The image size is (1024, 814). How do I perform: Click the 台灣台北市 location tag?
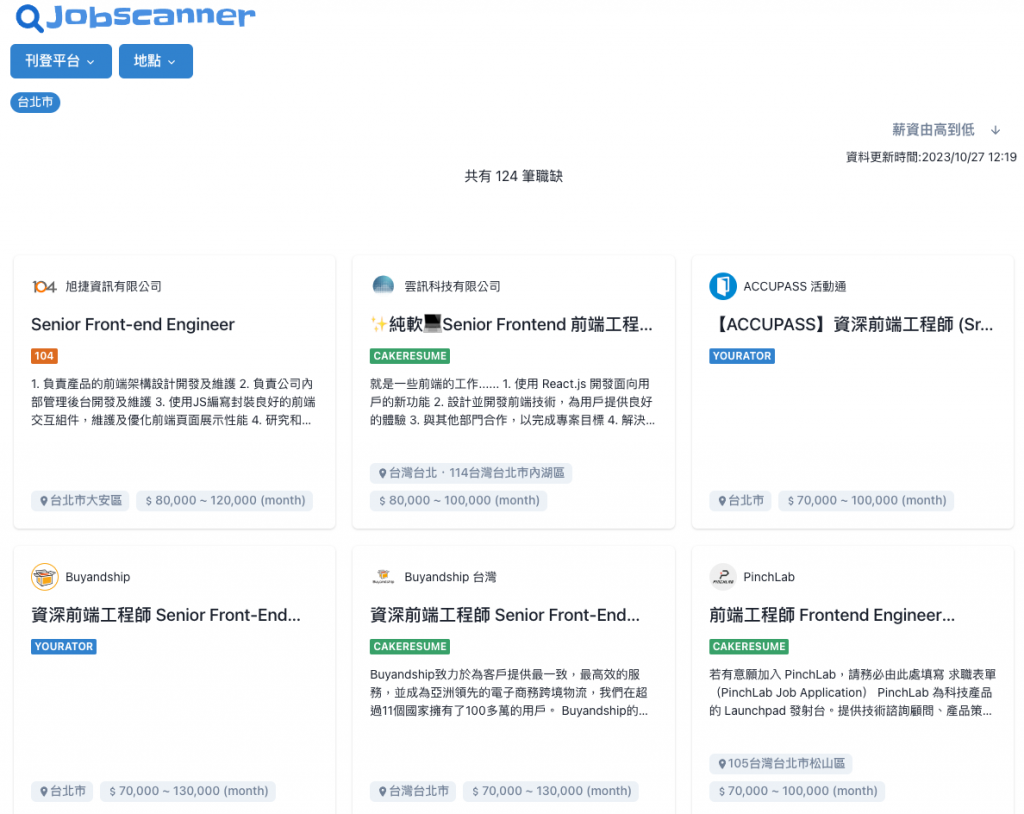413,791
